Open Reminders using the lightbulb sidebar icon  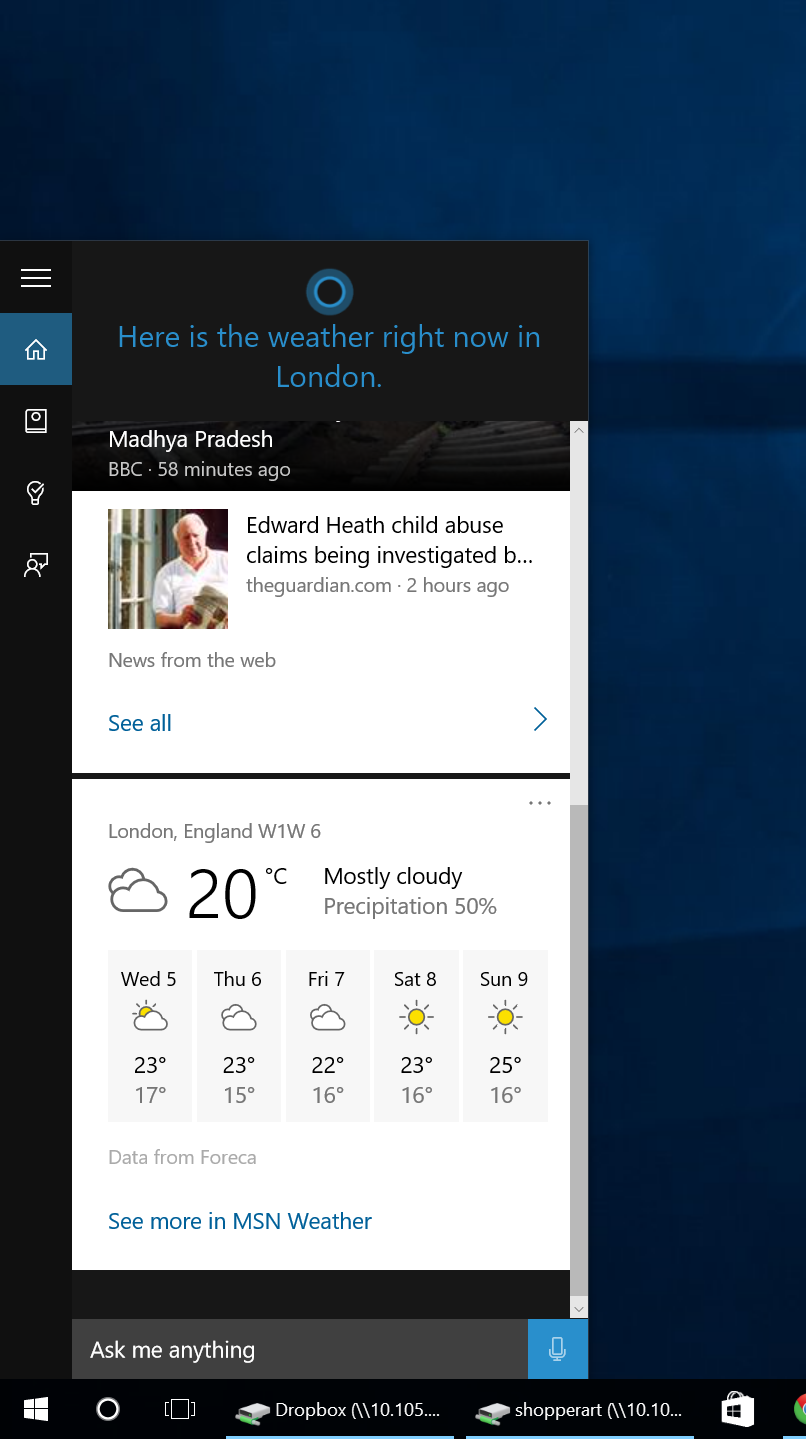point(36,493)
